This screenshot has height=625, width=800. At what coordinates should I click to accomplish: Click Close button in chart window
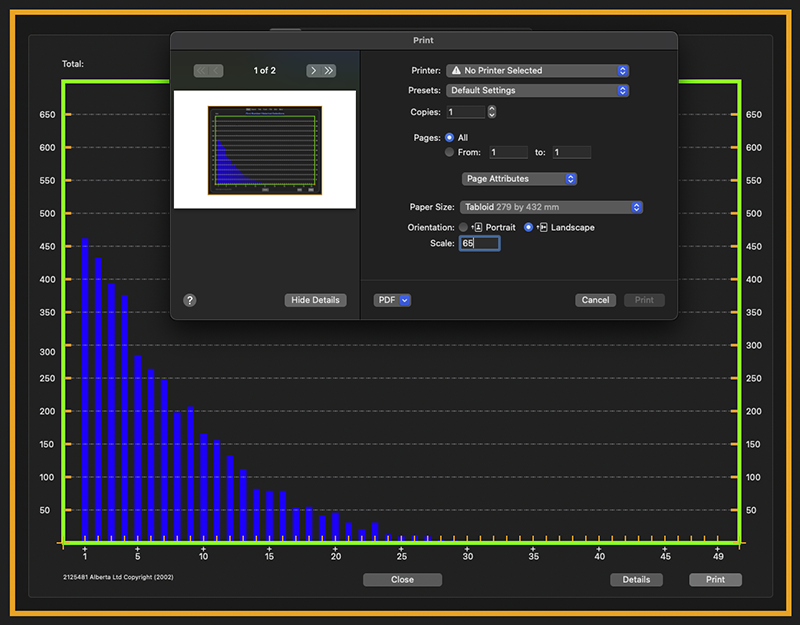tap(403, 580)
